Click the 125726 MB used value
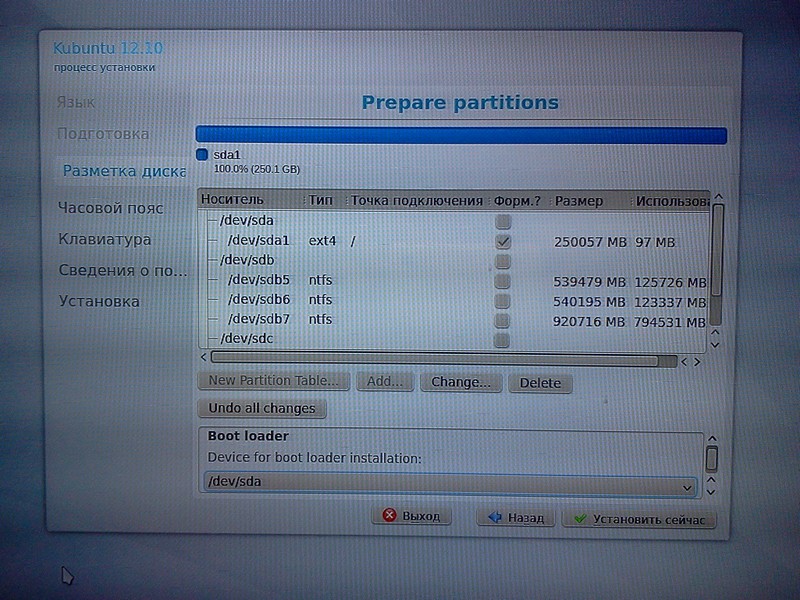 [670, 282]
